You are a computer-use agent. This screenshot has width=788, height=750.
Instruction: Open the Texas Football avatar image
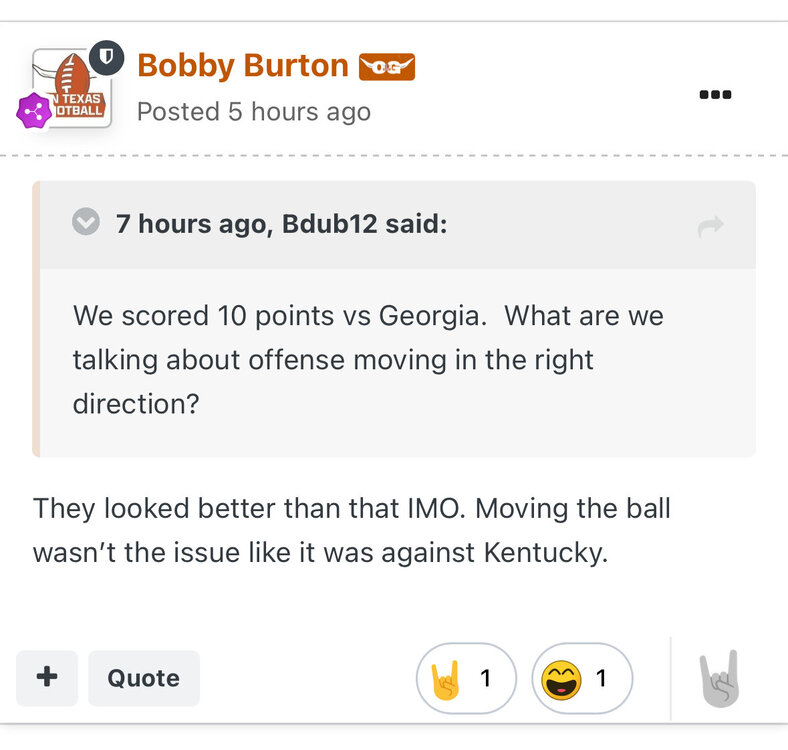pos(72,88)
